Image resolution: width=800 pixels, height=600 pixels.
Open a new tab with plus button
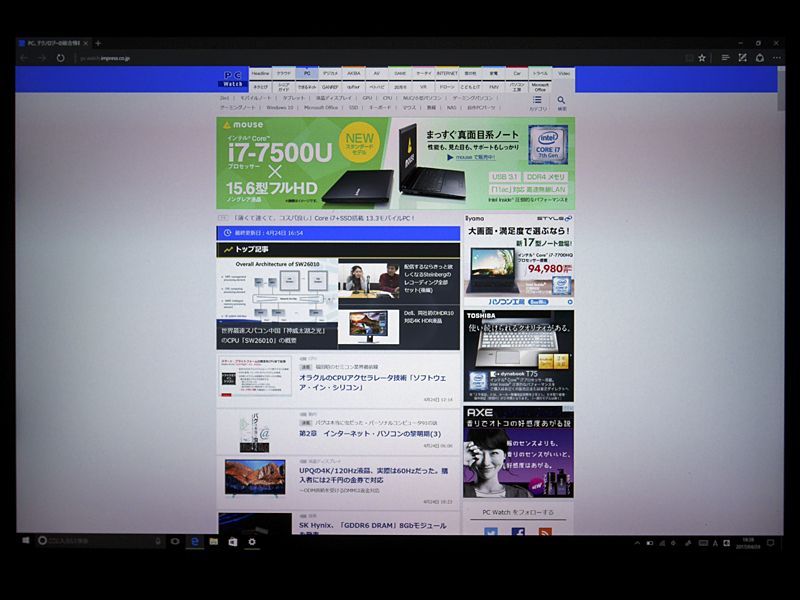pos(98,43)
